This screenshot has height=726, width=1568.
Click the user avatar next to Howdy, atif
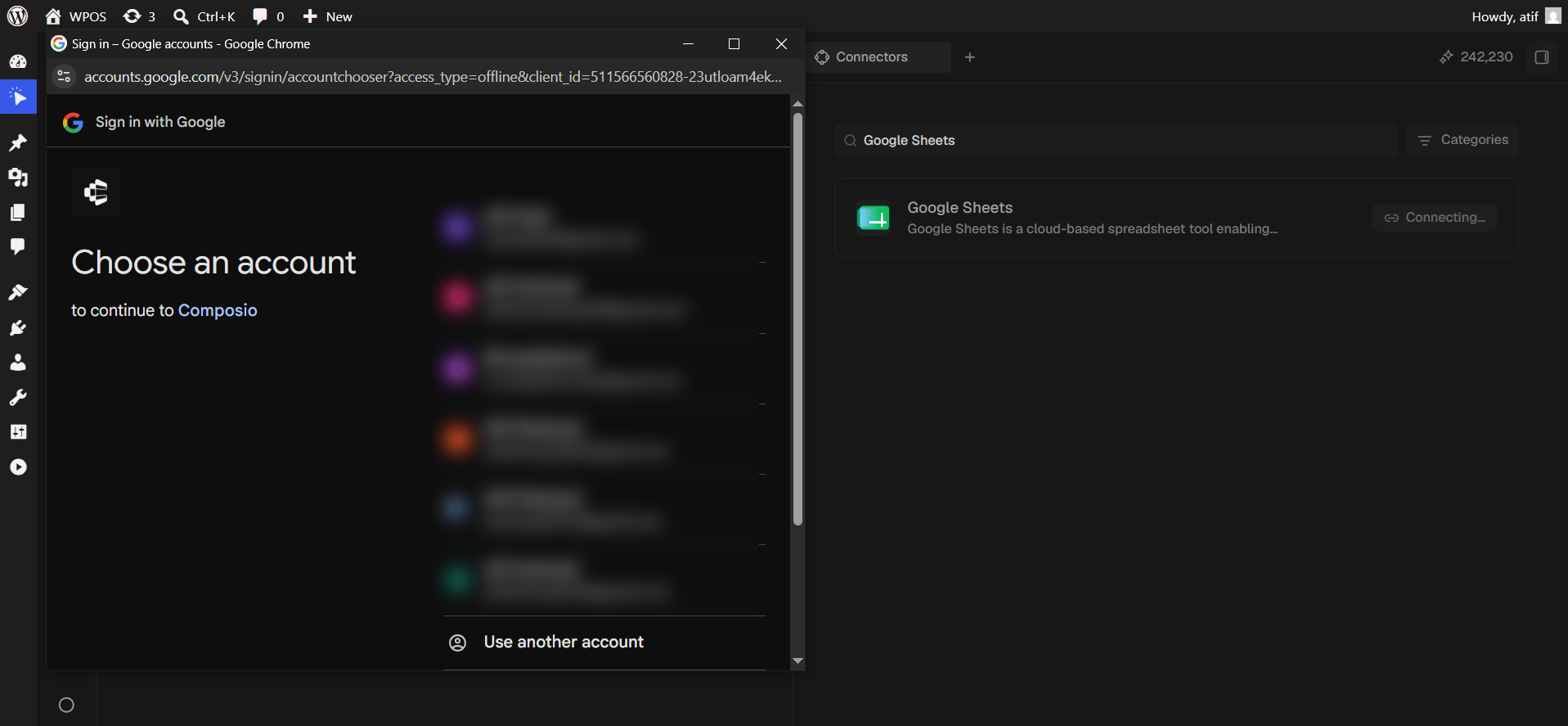[1553, 16]
